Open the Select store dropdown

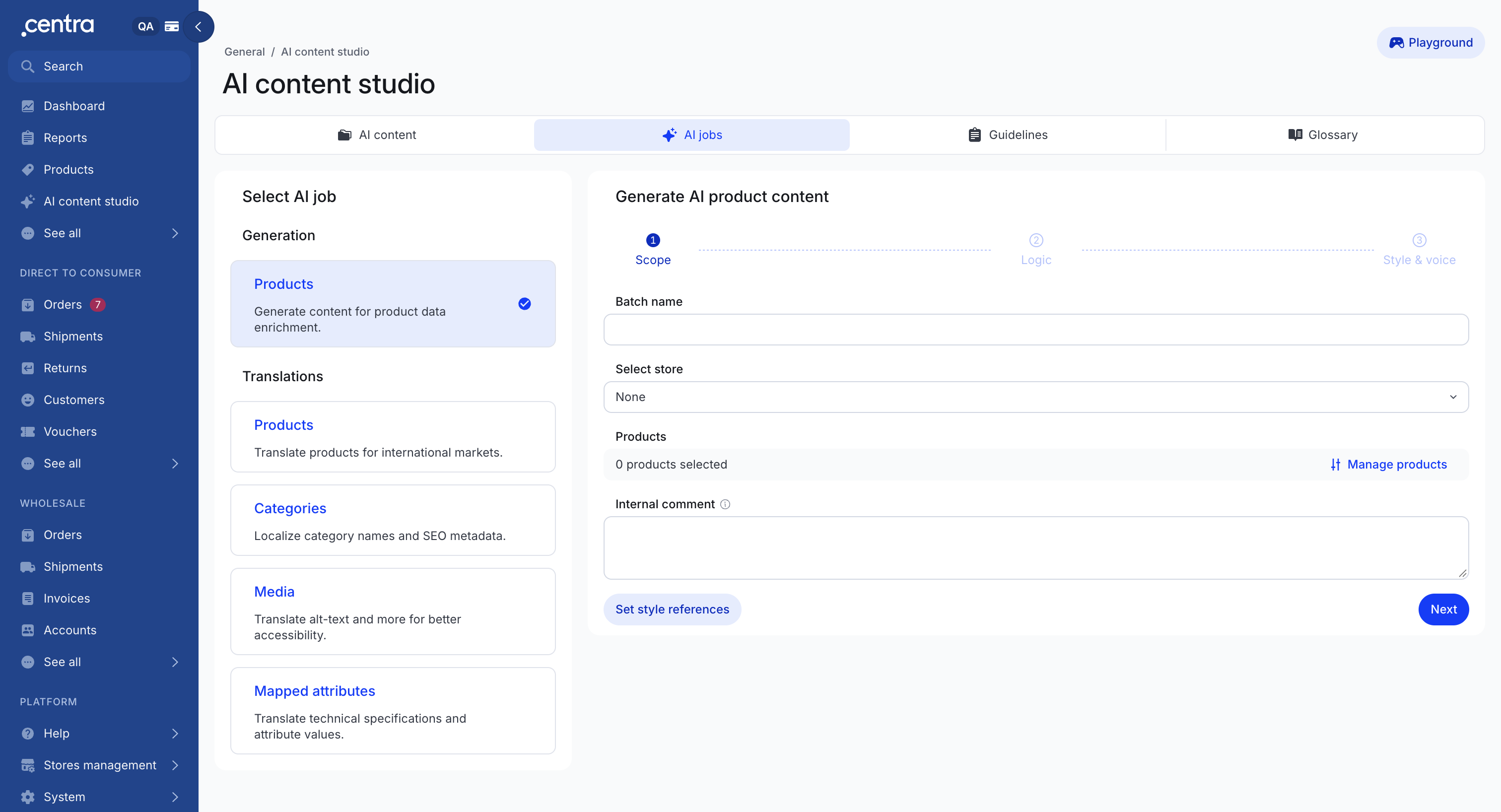pyautogui.click(x=1035, y=397)
